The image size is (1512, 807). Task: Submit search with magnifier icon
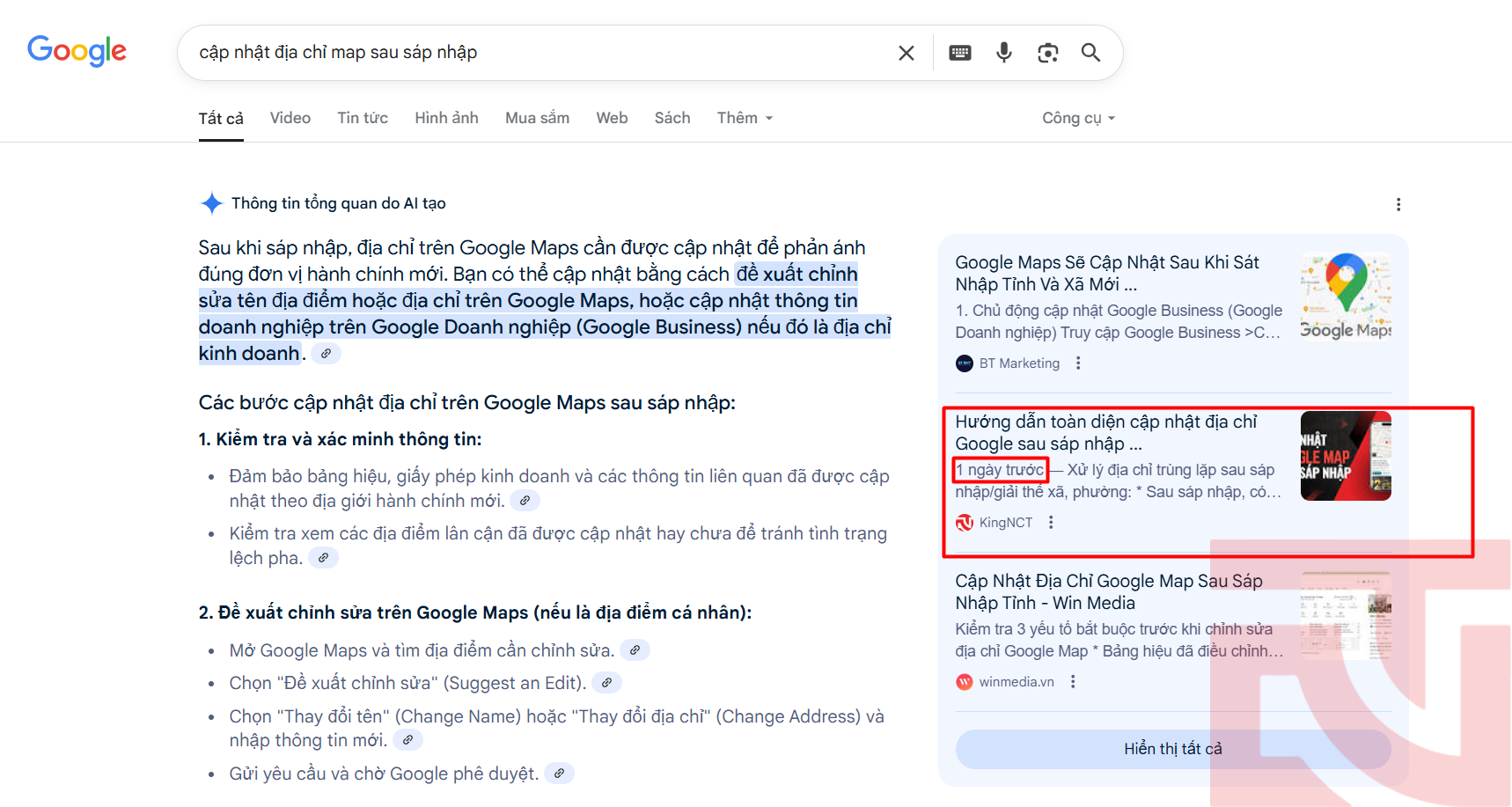pos(1090,53)
